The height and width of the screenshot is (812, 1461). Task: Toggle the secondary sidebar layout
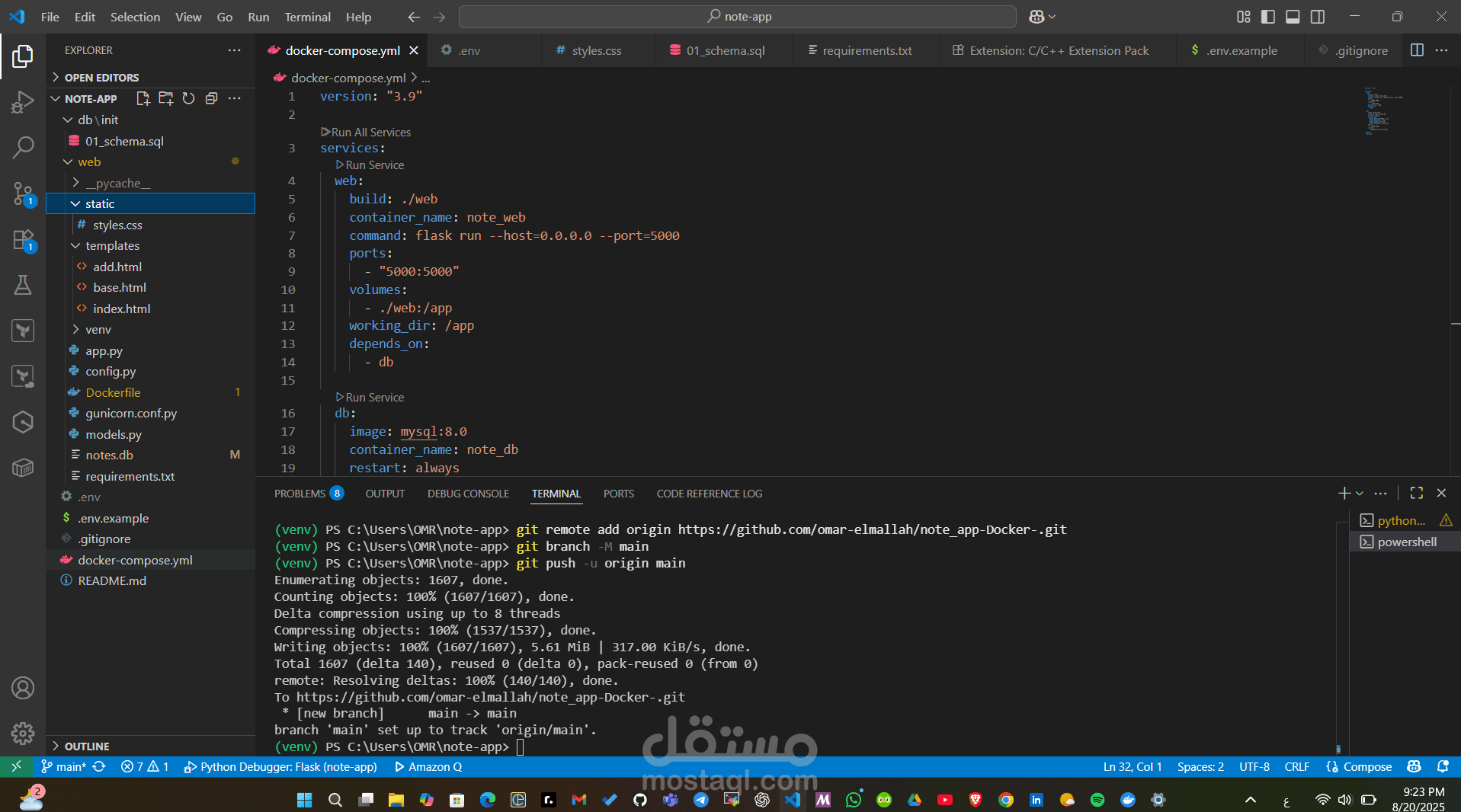pos(1318,16)
